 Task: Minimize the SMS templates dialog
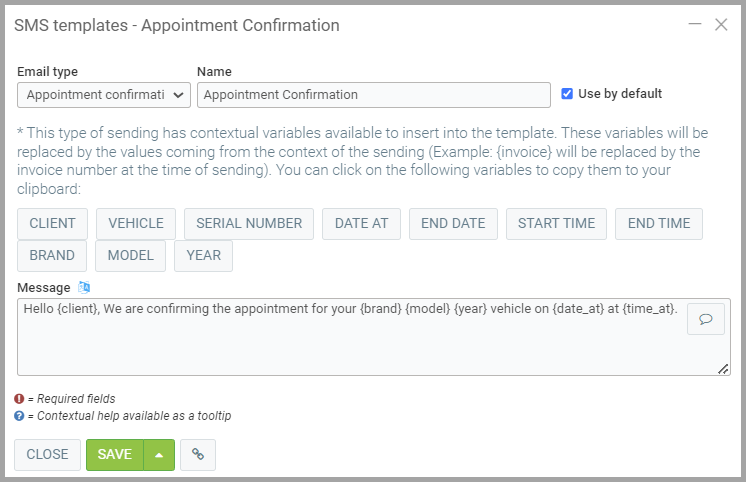pyautogui.click(x=695, y=24)
